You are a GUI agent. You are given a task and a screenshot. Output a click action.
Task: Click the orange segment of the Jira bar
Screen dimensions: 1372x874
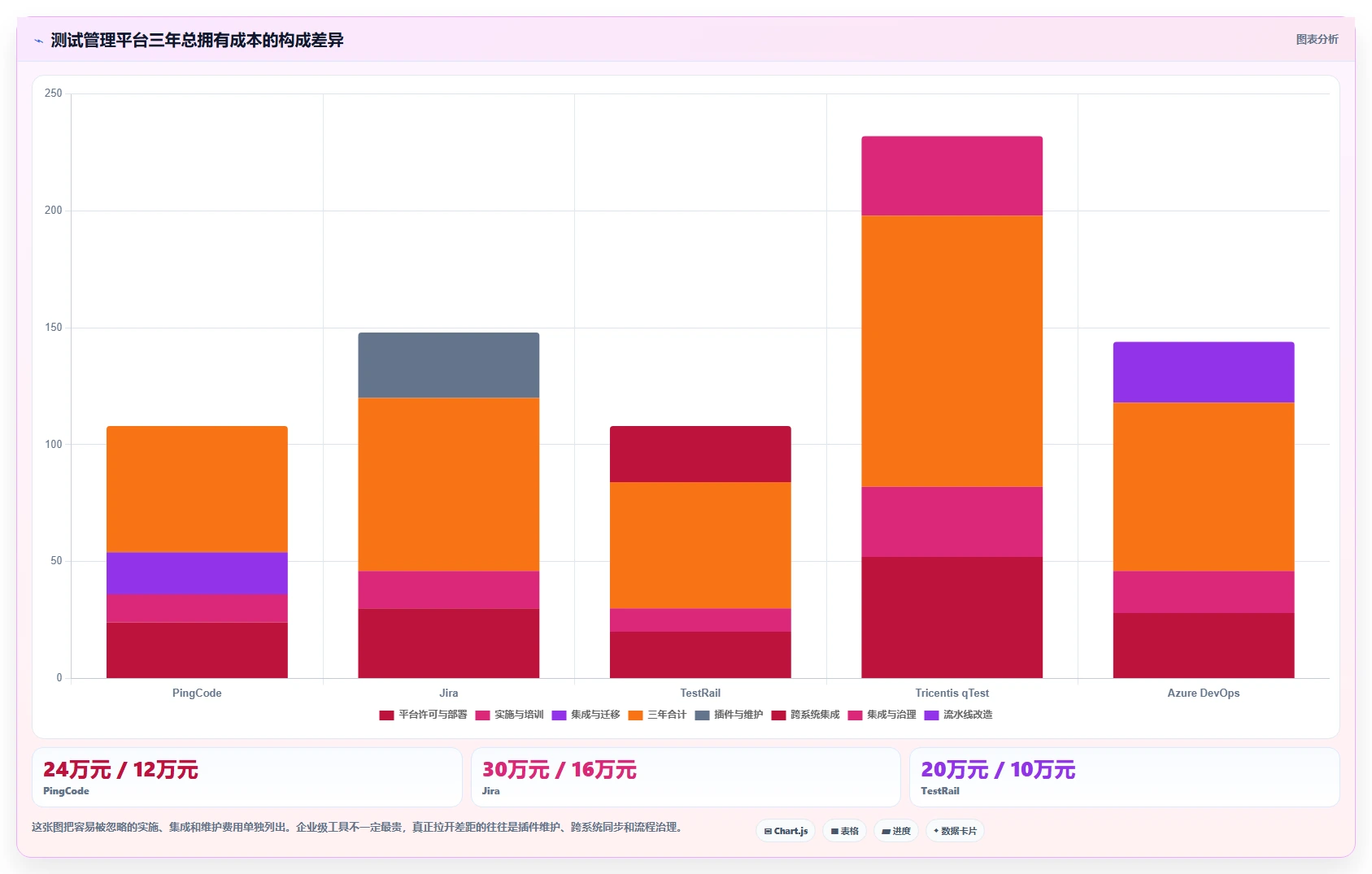[x=448, y=485]
